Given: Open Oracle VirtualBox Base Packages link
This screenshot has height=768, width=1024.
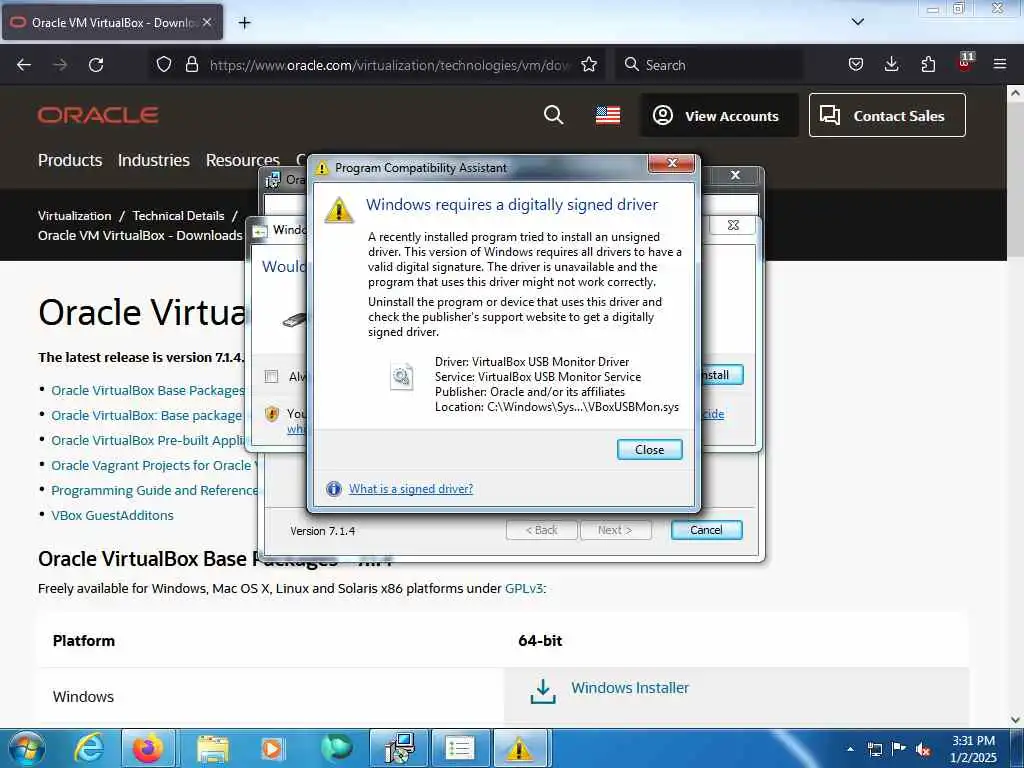Looking at the screenshot, I should [x=148, y=391].
